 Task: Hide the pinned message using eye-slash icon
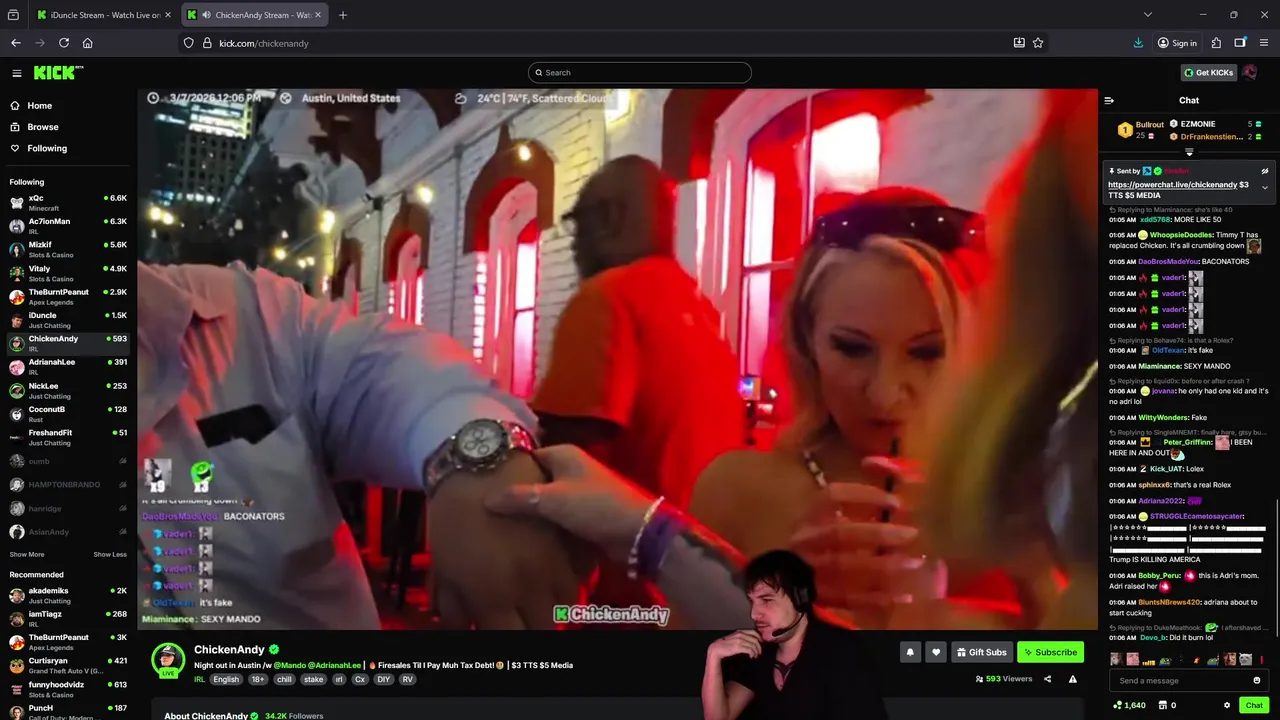click(1264, 171)
